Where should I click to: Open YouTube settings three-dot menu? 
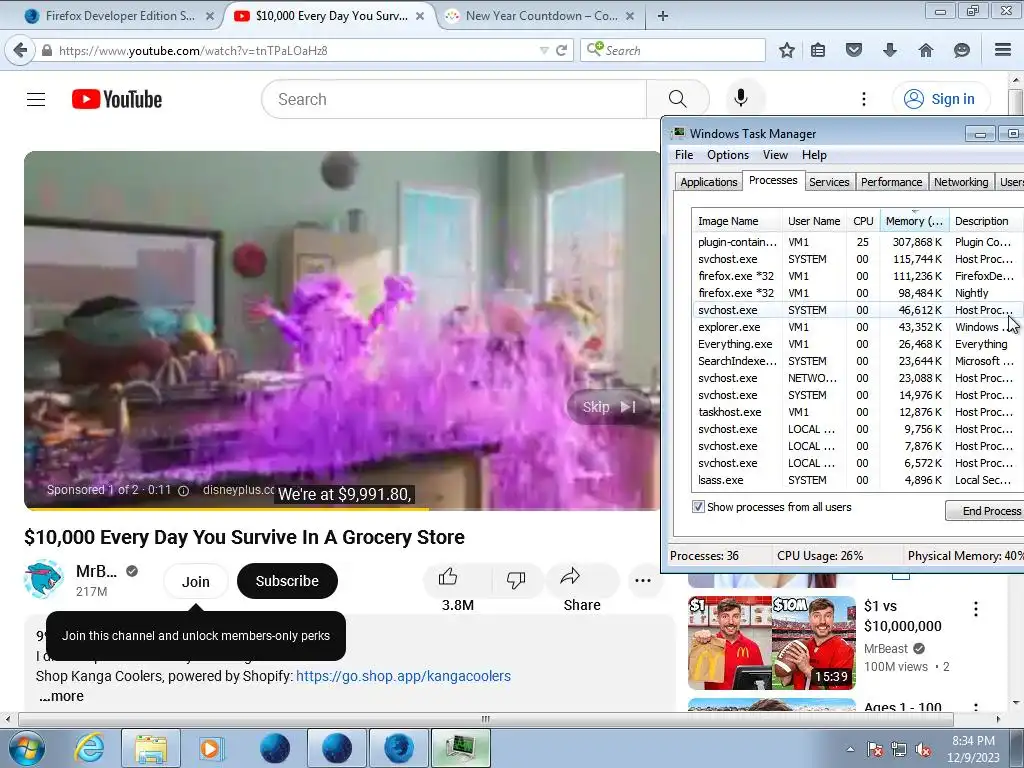click(864, 99)
